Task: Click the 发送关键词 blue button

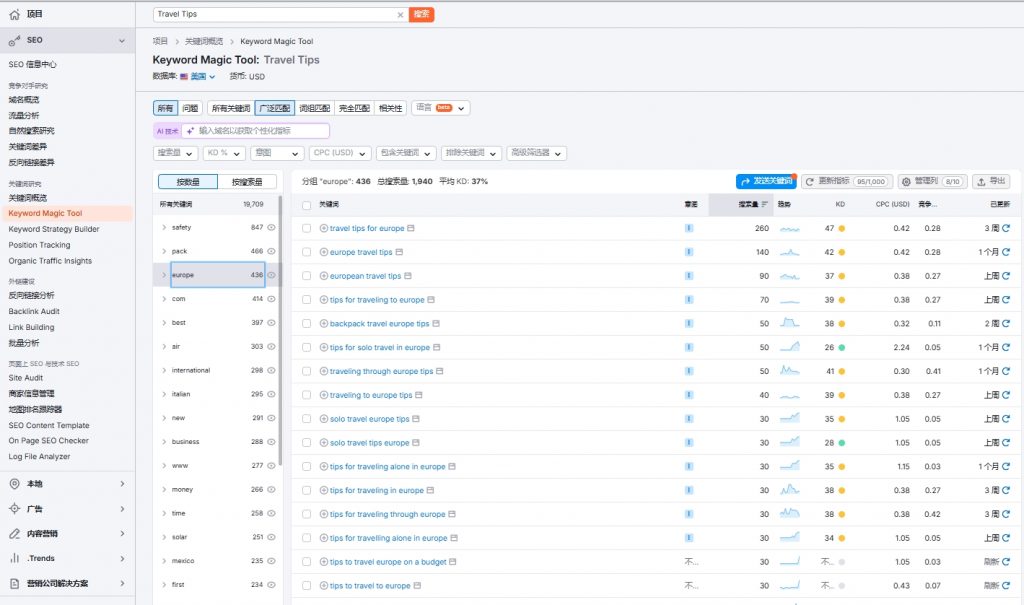Action: click(766, 182)
